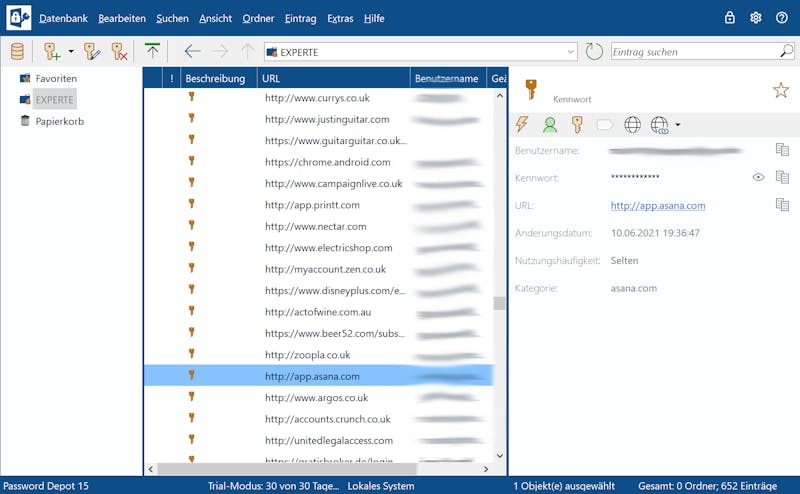
Task: Copy Benutzername to clipboard icon
Action: tap(782, 150)
